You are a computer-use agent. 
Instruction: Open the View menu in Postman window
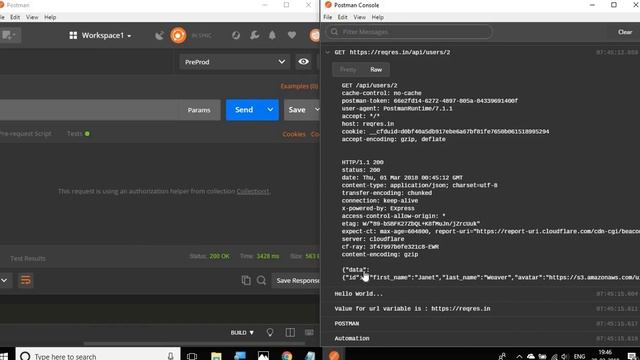(x=32, y=17)
